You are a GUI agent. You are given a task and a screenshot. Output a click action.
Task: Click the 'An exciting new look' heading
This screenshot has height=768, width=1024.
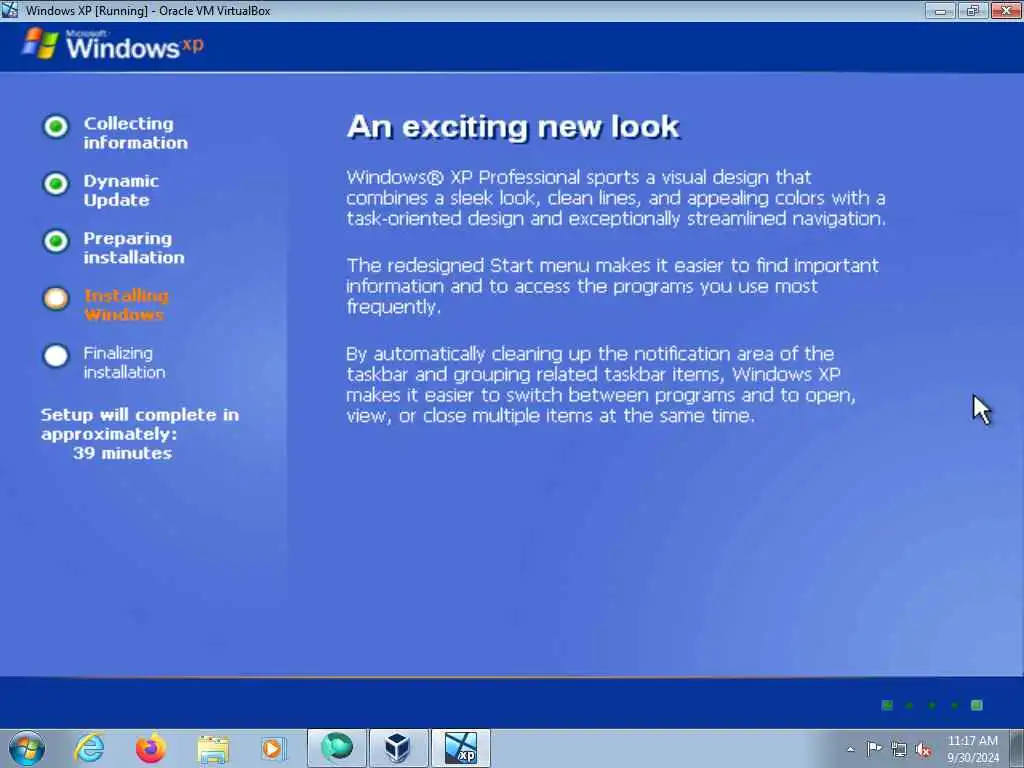[513, 126]
